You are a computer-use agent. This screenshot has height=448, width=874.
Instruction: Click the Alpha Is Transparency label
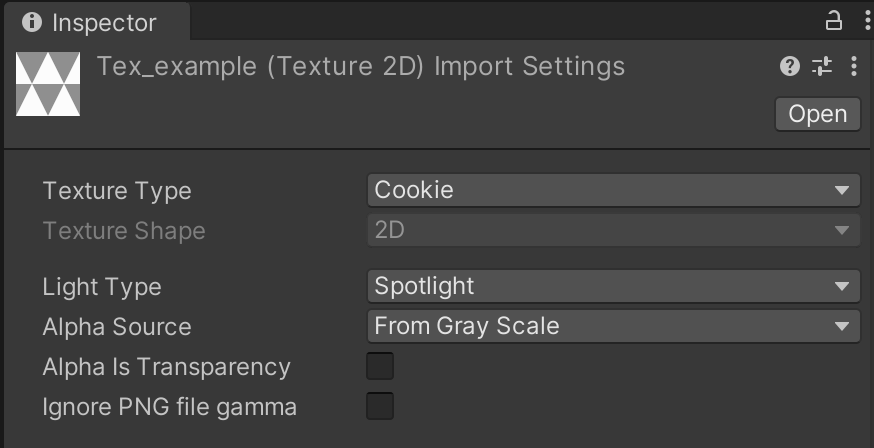[167, 367]
